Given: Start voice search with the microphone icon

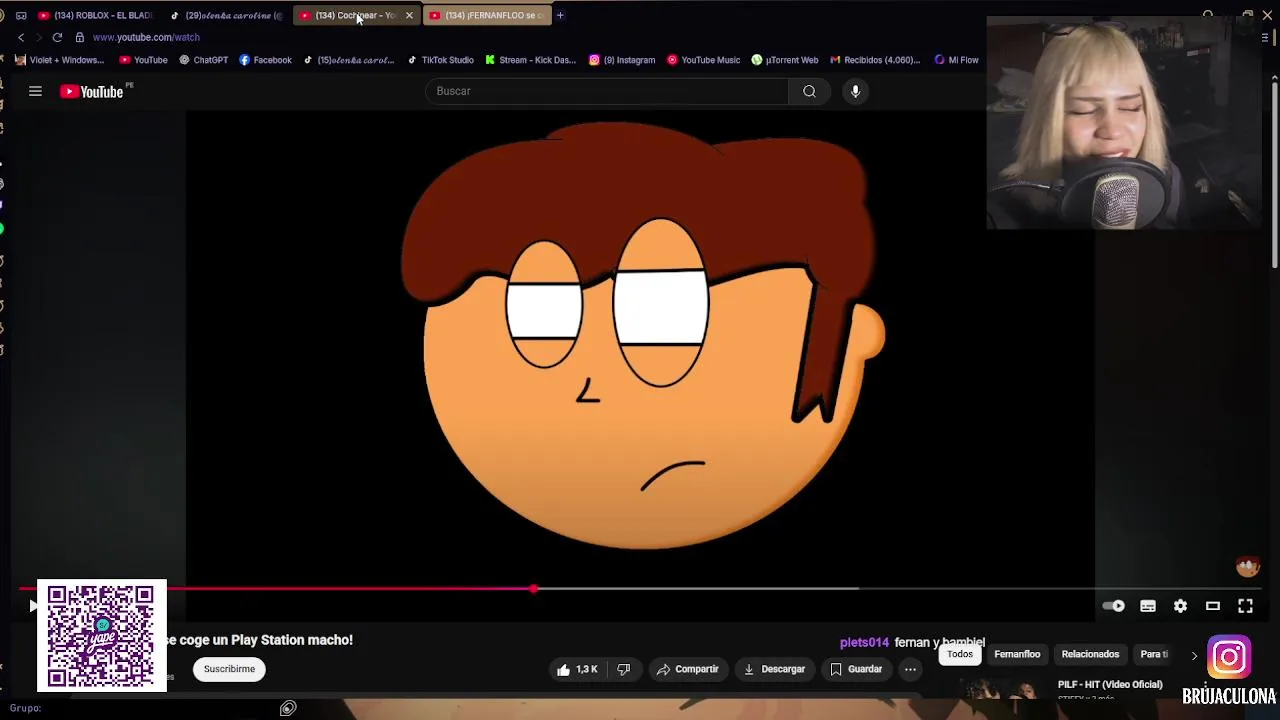Looking at the screenshot, I should point(855,91).
